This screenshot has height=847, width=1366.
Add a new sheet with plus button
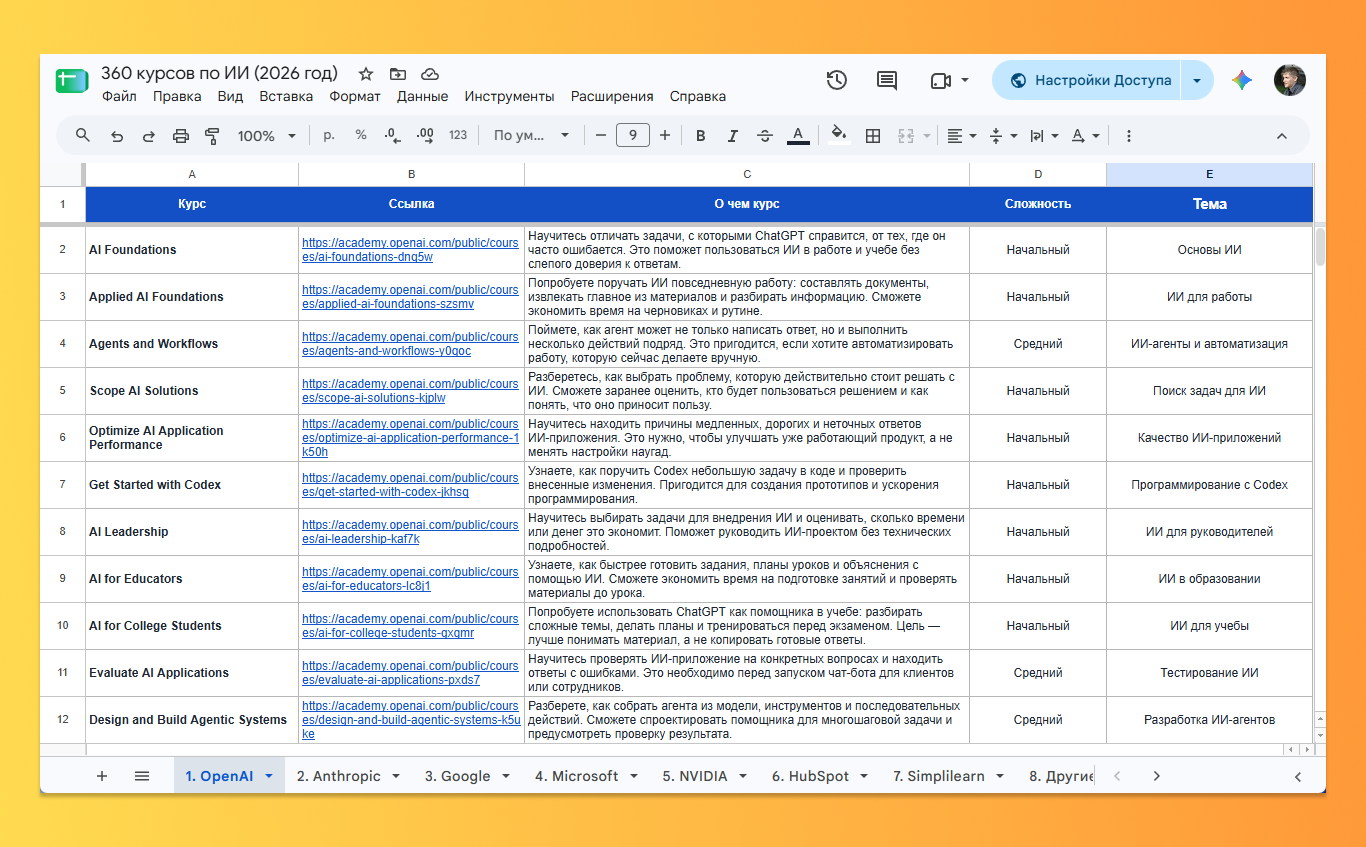101,776
